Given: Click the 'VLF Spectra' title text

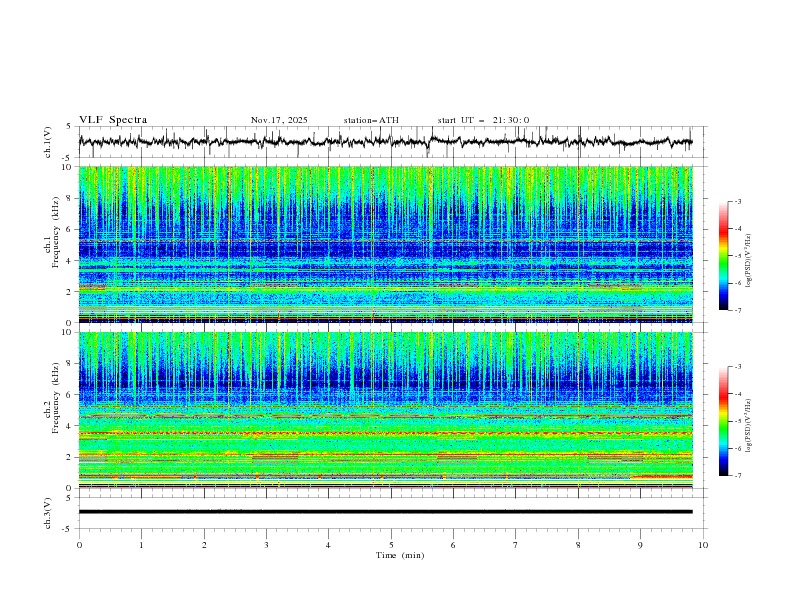Looking at the screenshot, I should pos(113,120).
